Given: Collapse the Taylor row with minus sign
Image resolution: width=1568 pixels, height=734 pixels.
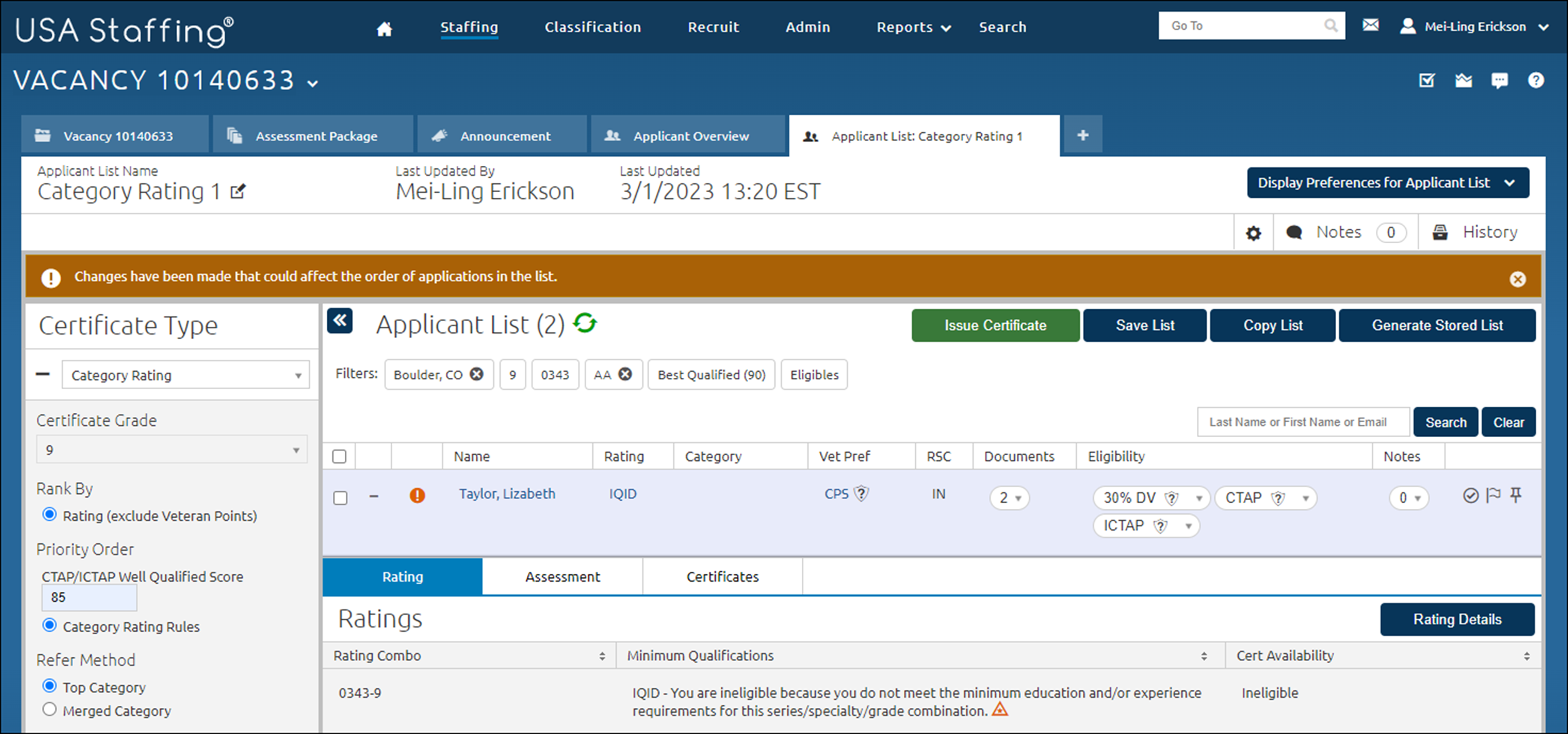Looking at the screenshot, I should [x=373, y=496].
